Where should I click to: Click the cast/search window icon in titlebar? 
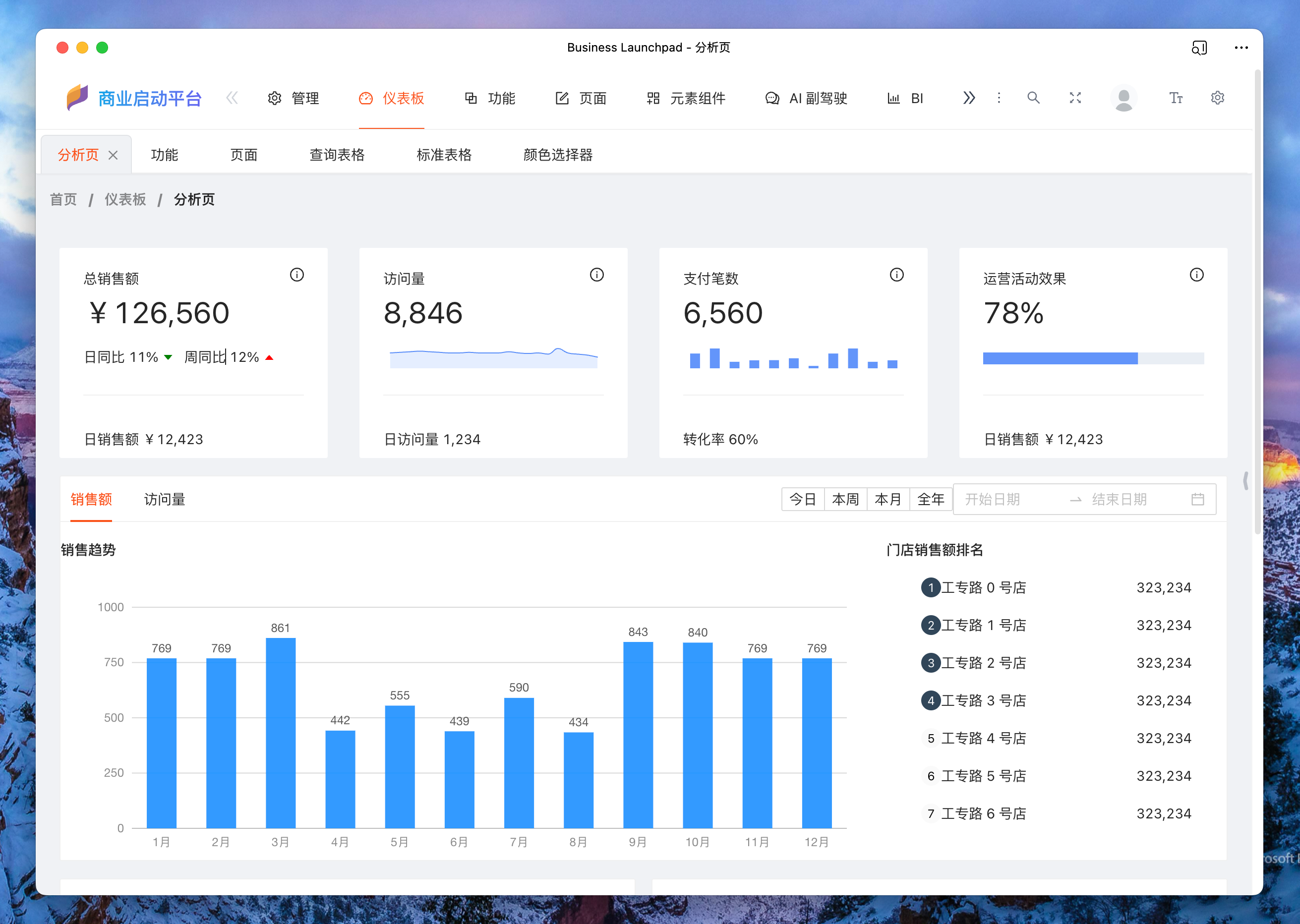pyautogui.click(x=1199, y=48)
